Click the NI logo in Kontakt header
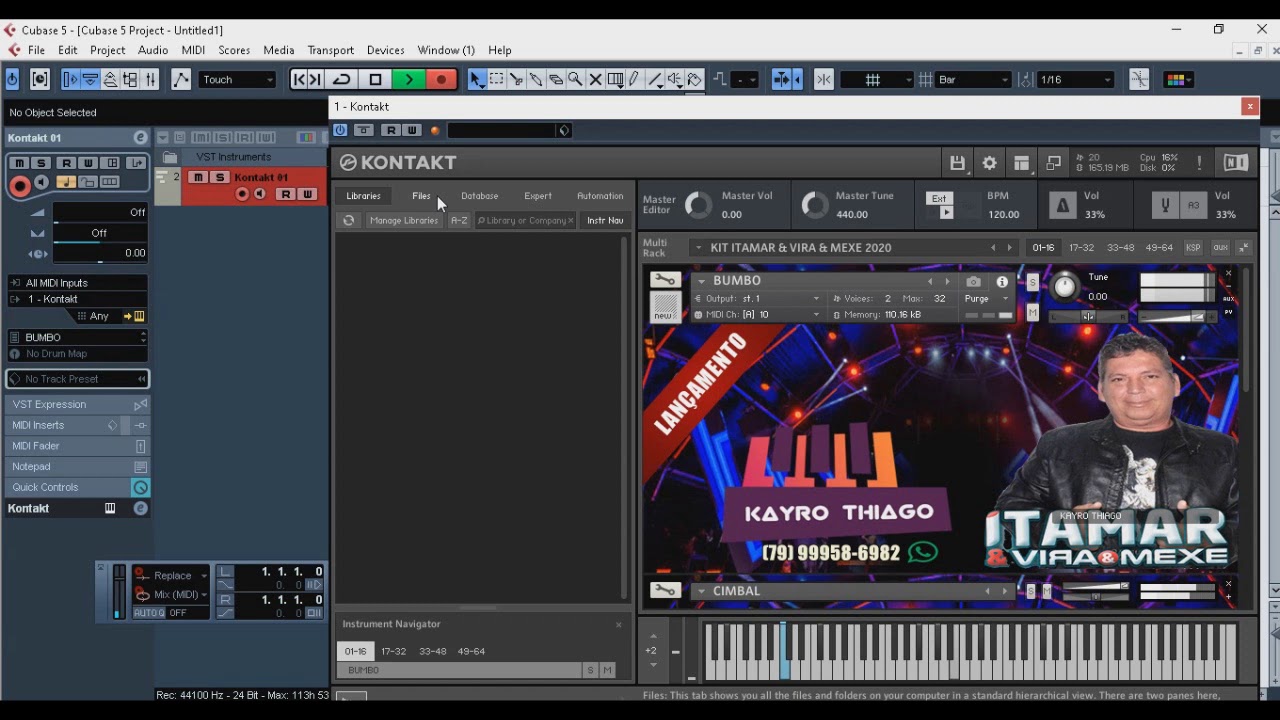Image resolution: width=1280 pixels, height=720 pixels. click(1235, 163)
